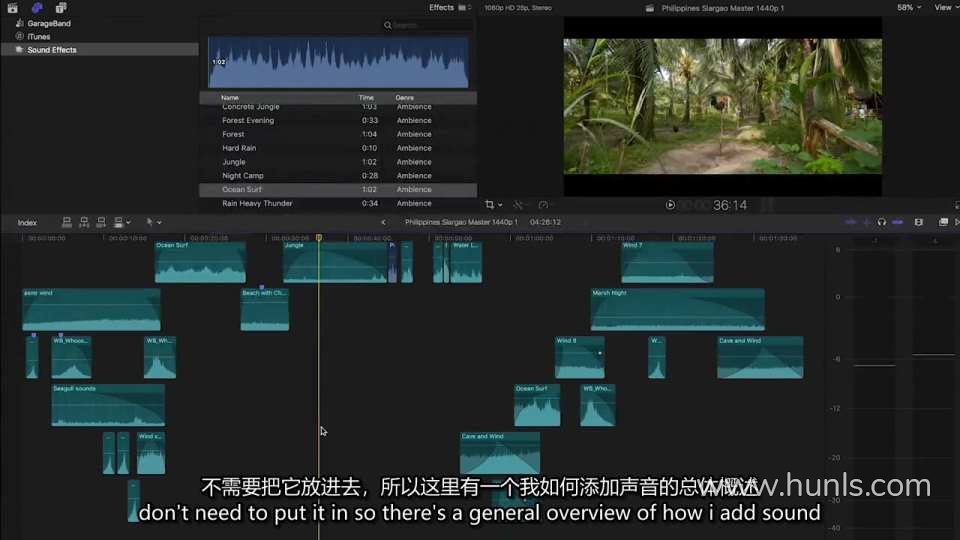Select the Hard Rain sound effect
The height and width of the screenshot is (540, 960).
pyautogui.click(x=338, y=148)
